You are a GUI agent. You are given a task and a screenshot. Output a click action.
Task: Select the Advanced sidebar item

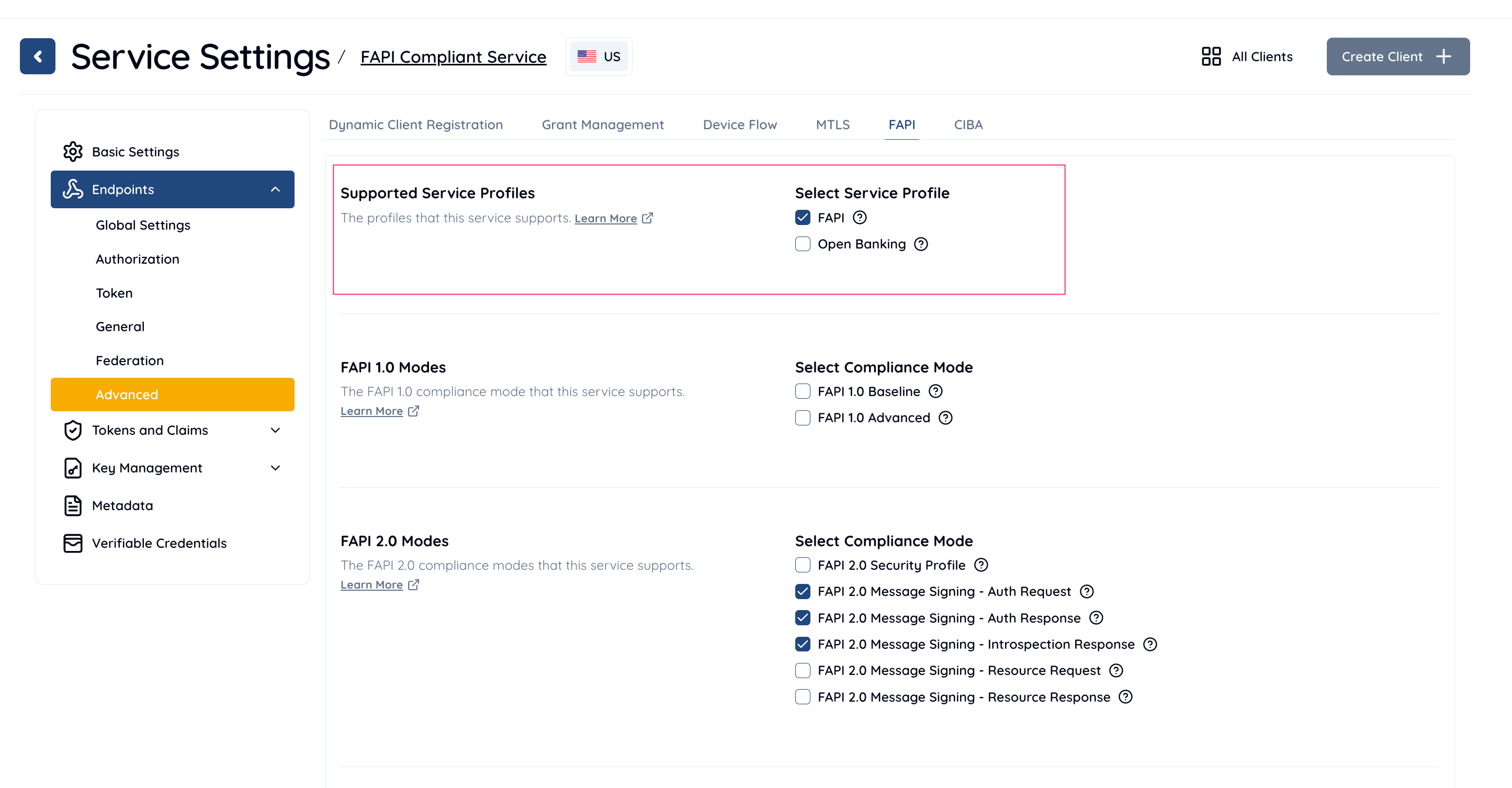pos(173,395)
